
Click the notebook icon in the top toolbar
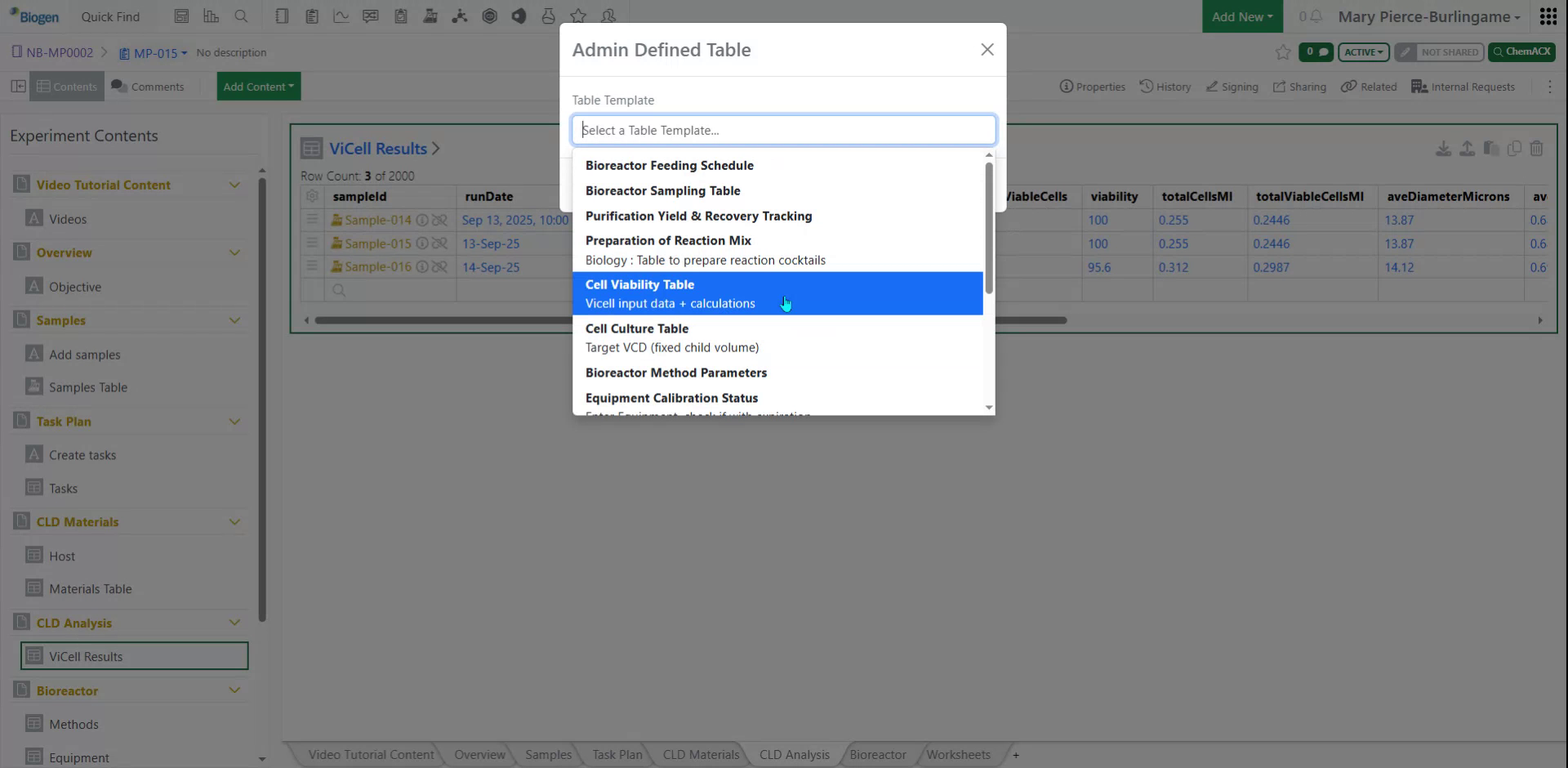pyautogui.click(x=281, y=16)
